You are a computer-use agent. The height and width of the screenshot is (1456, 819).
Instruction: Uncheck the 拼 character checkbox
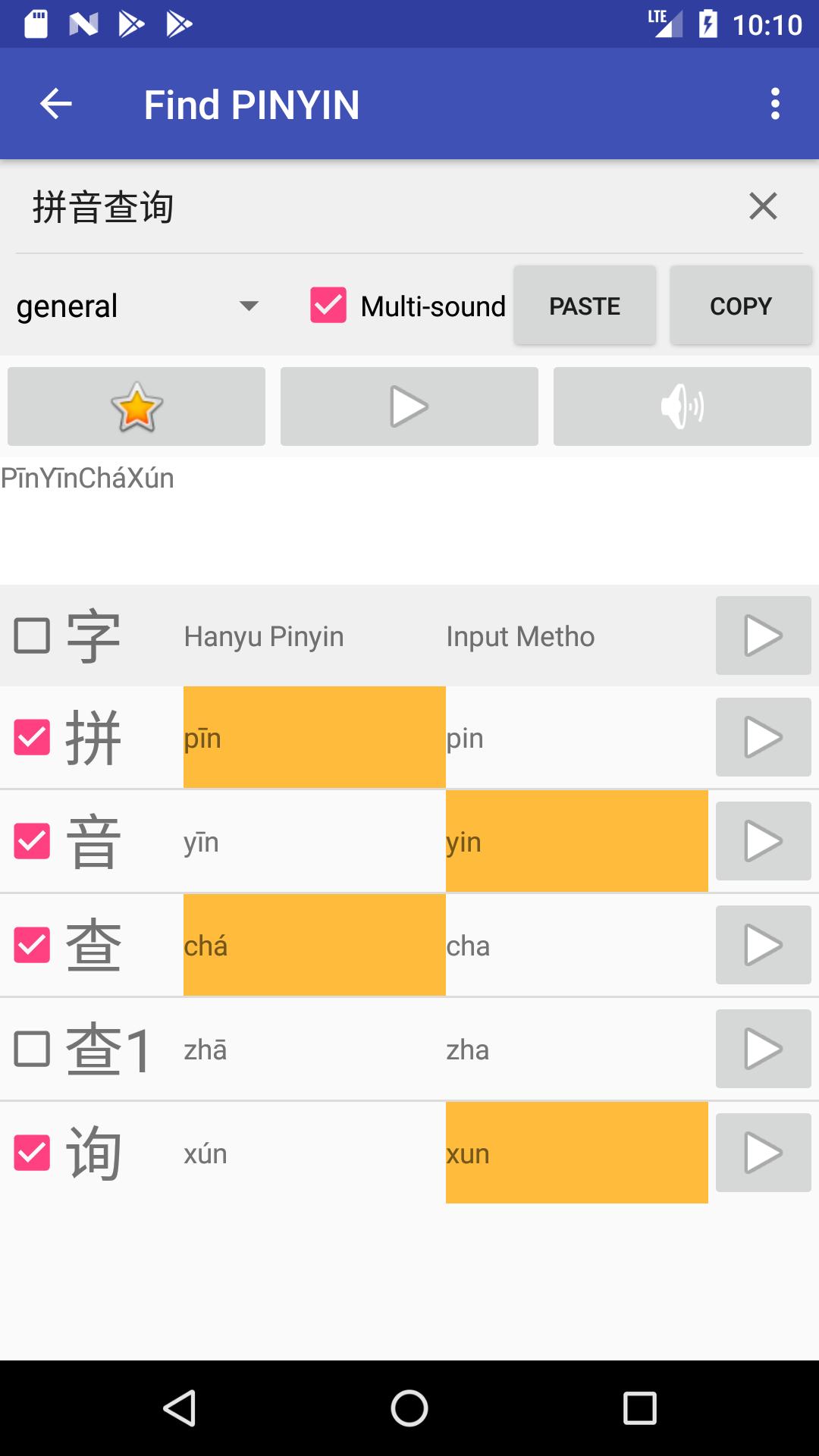(33, 737)
